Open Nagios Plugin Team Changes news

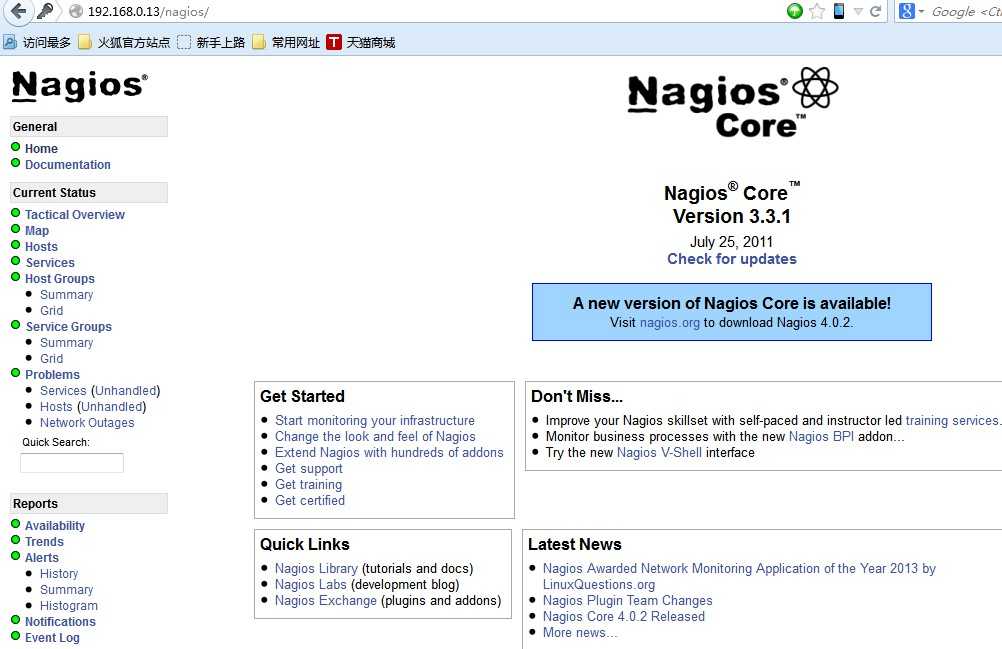point(628,600)
